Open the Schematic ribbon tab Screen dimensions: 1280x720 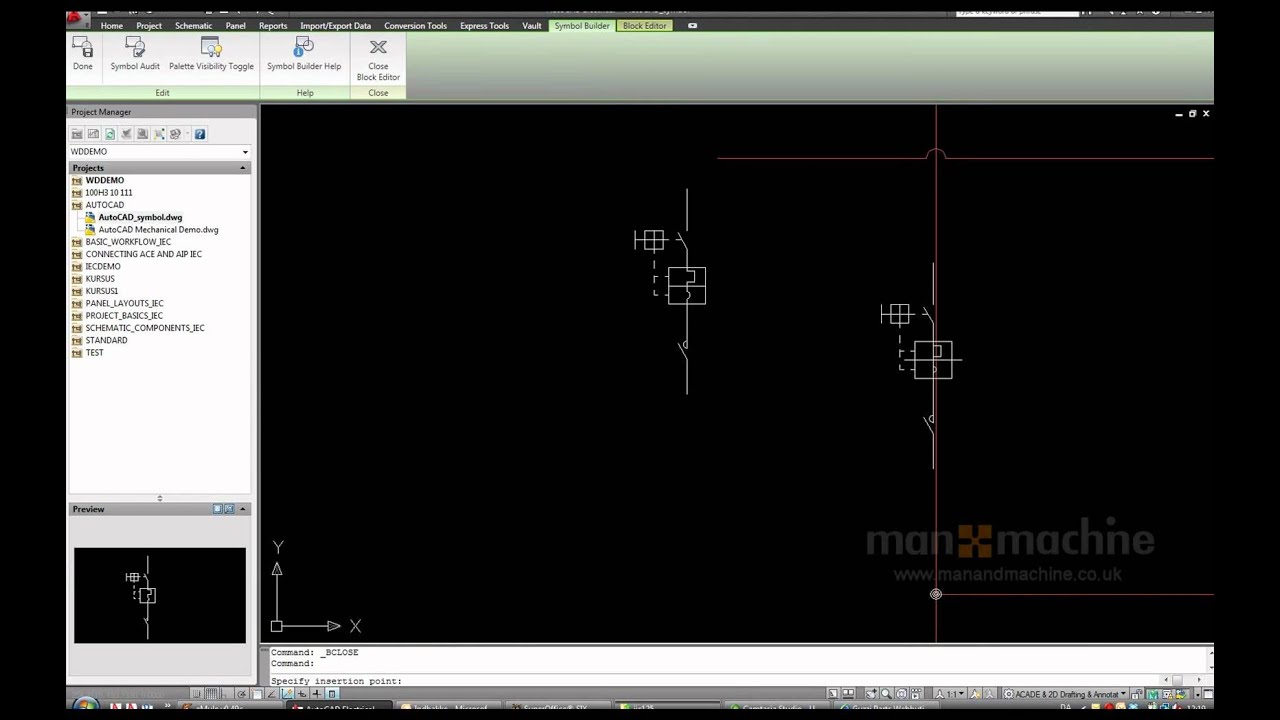point(193,26)
